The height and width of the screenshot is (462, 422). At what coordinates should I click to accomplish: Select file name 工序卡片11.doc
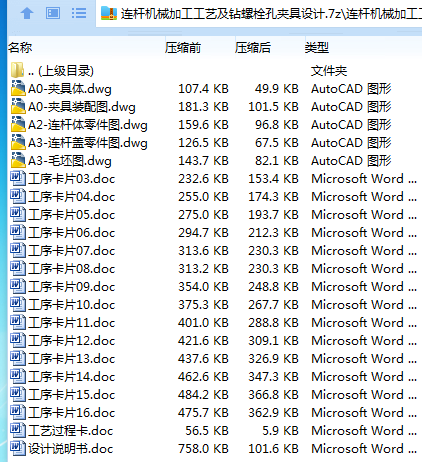[72, 323]
